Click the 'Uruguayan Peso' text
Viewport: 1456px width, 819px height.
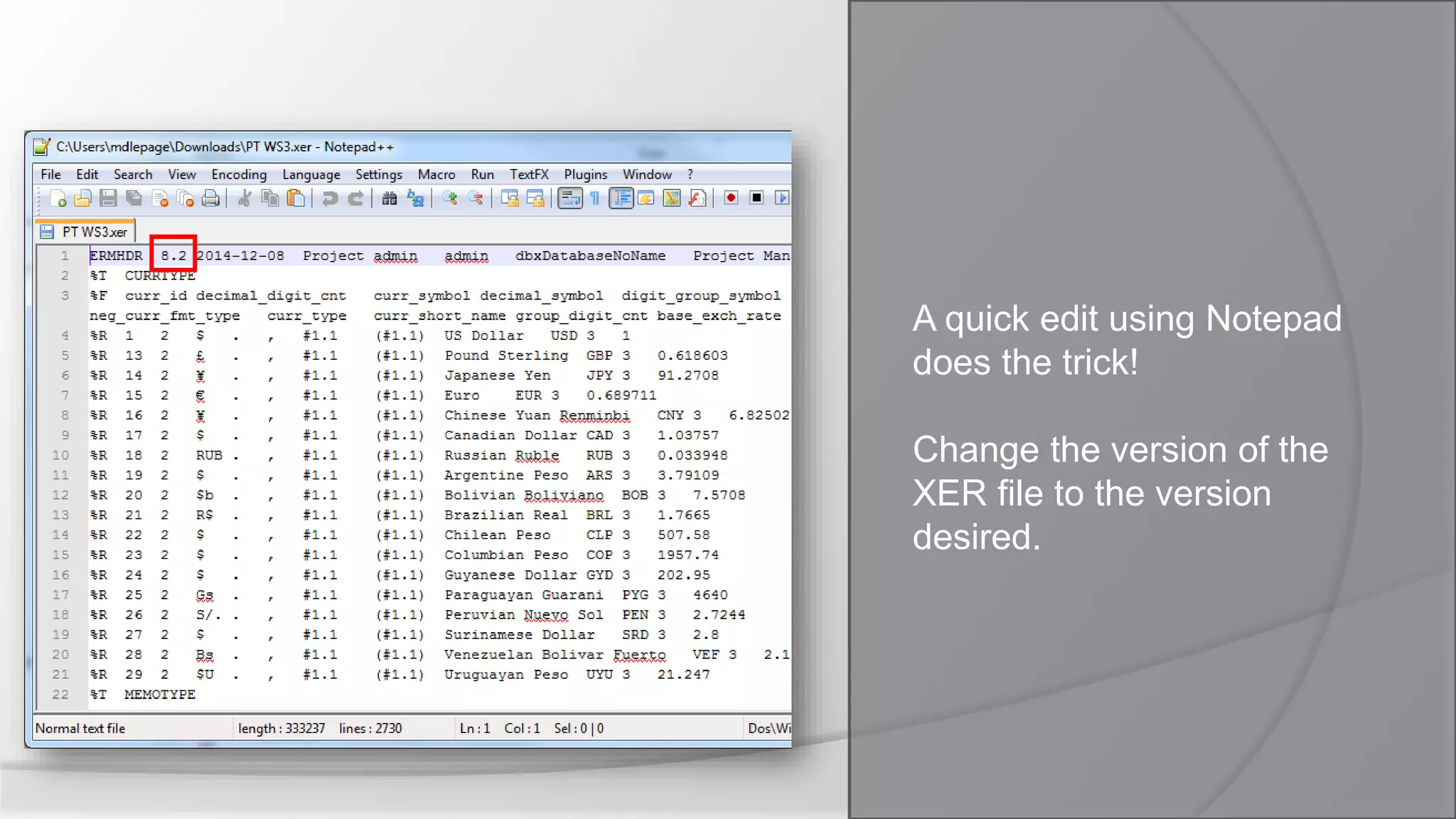coord(506,675)
